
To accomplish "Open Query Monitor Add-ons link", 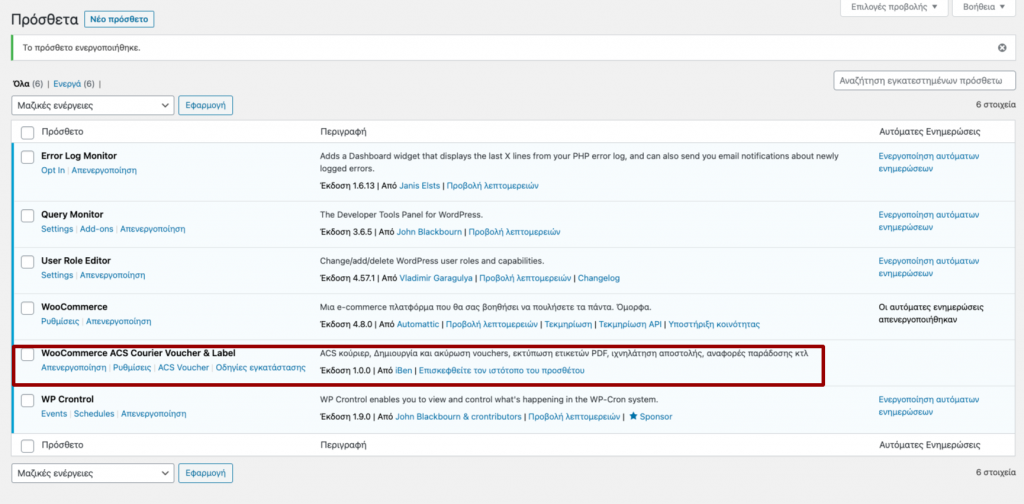I will [x=97, y=229].
